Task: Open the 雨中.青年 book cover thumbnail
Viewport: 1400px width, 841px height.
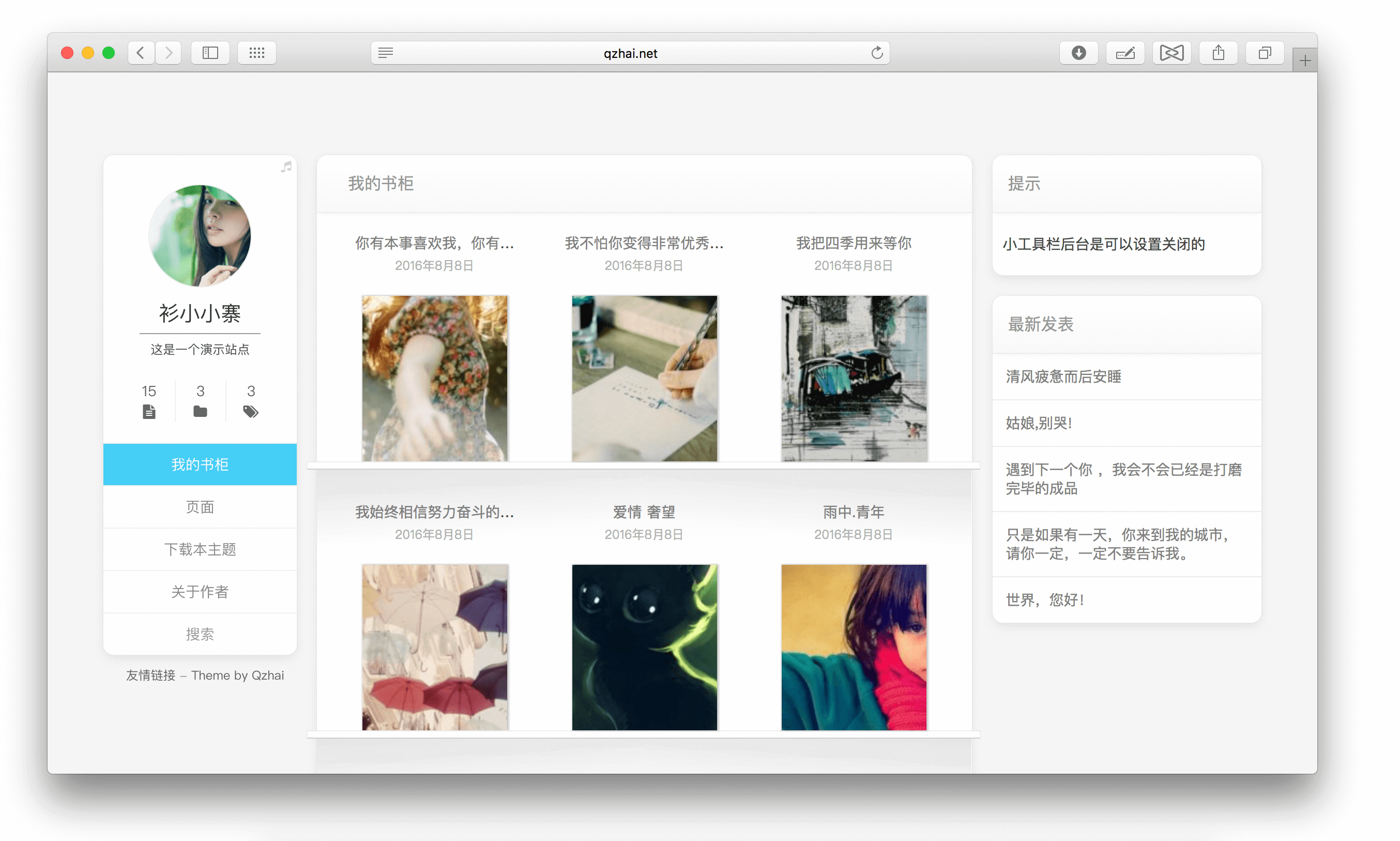Action: (x=854, y=647)
